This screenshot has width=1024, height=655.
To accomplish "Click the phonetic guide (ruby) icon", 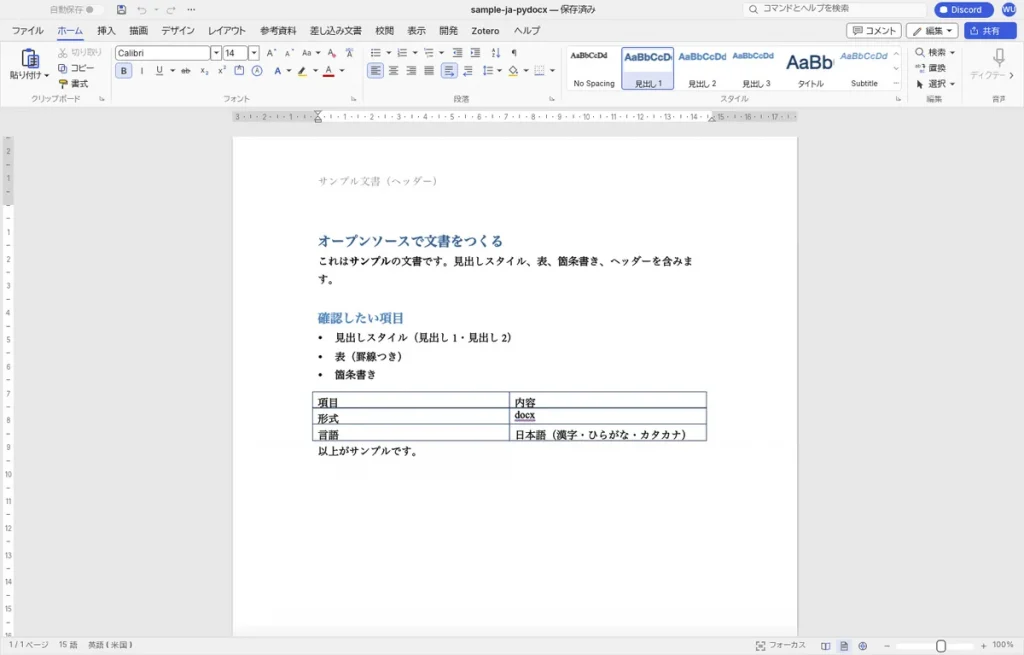I will click(x=349, y=53).
